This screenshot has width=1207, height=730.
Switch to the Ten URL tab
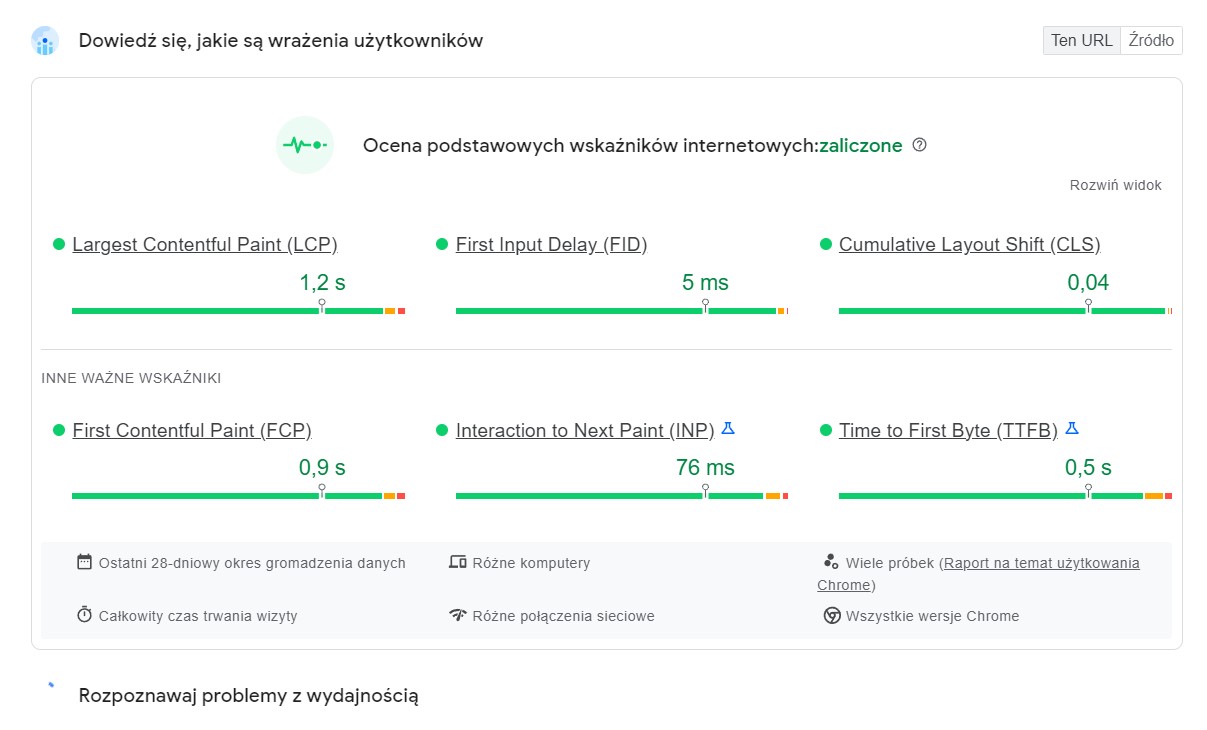[x=1081, y=41]
